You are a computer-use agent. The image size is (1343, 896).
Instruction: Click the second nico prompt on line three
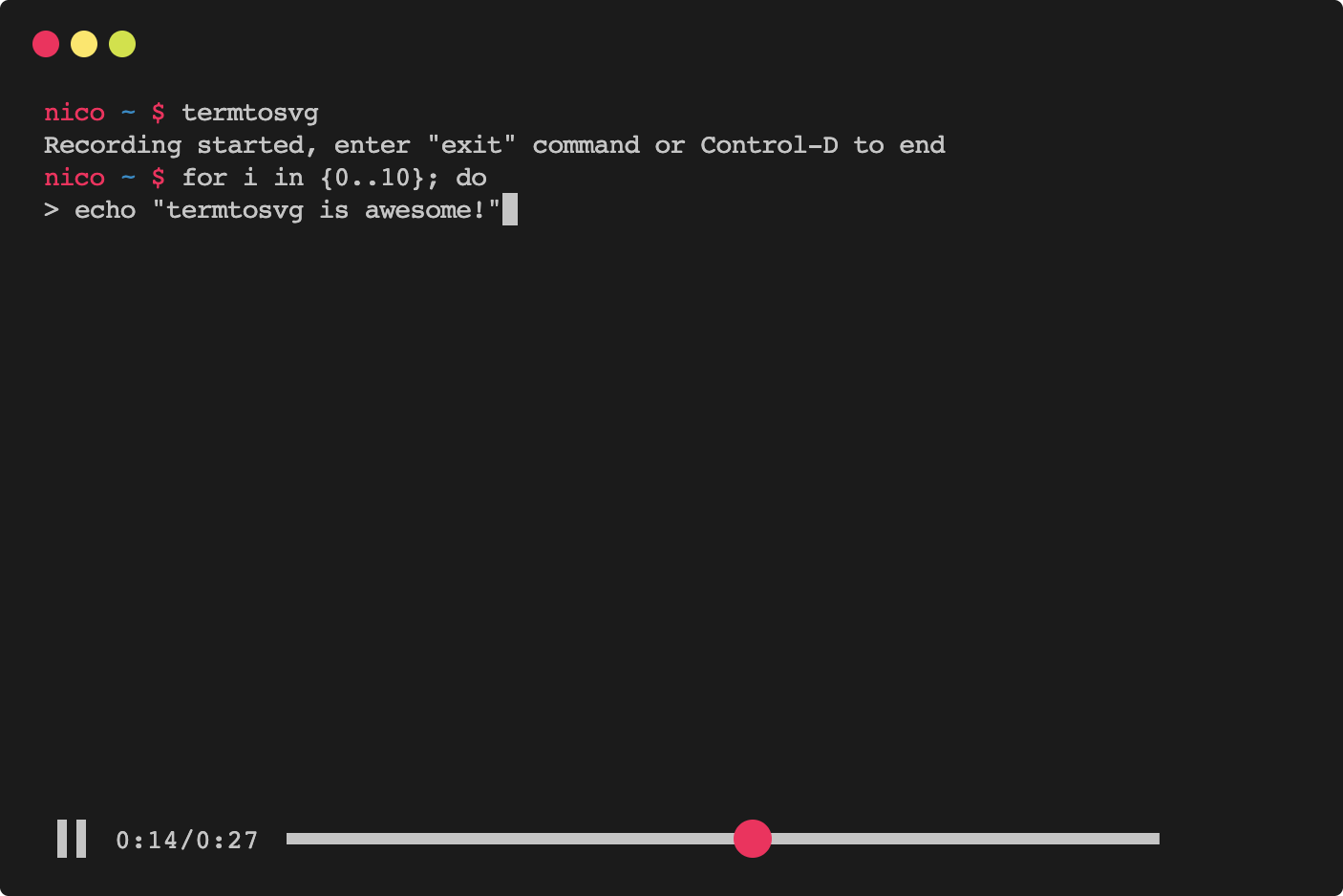pos(75,178)
